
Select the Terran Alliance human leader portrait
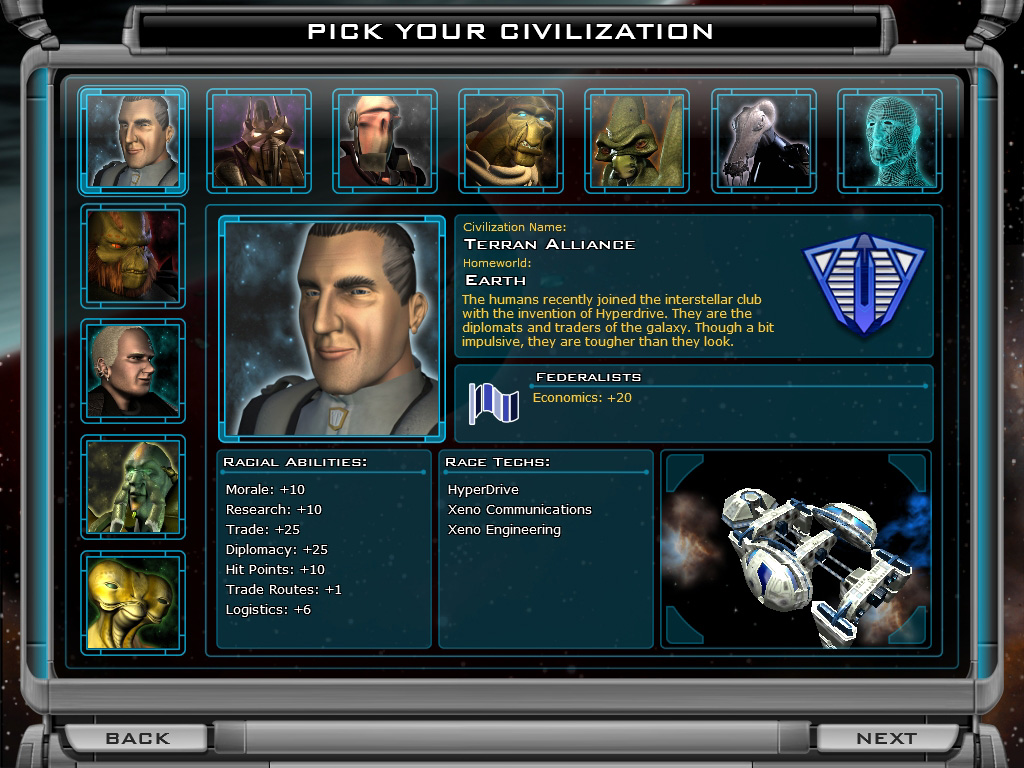point(133,140)
